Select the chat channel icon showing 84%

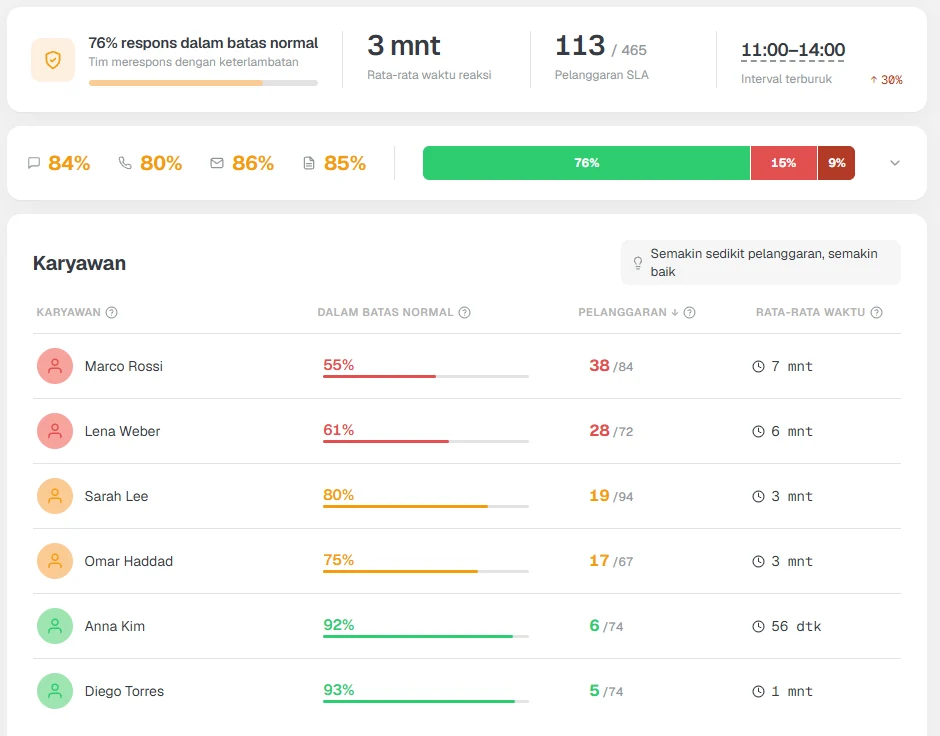point(34,163)
